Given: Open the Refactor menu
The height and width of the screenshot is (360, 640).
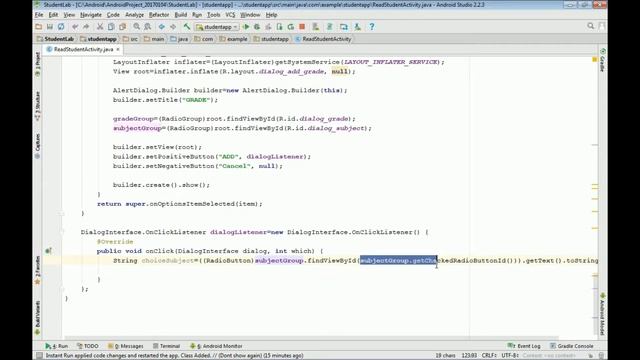Looking at the screenshot, I should [159, 15].
